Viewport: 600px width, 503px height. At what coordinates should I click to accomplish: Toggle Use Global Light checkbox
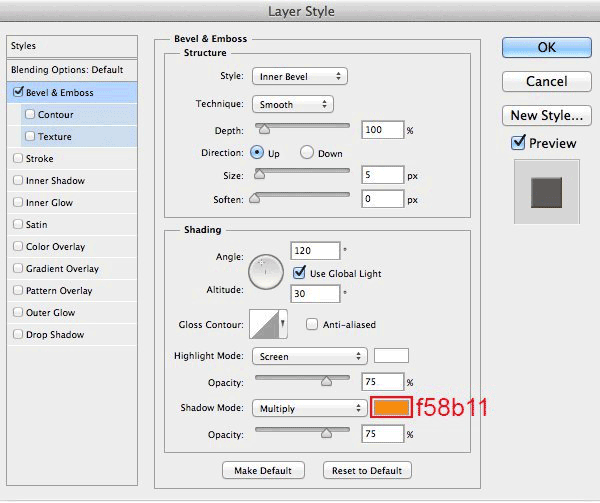coord(299,273)
